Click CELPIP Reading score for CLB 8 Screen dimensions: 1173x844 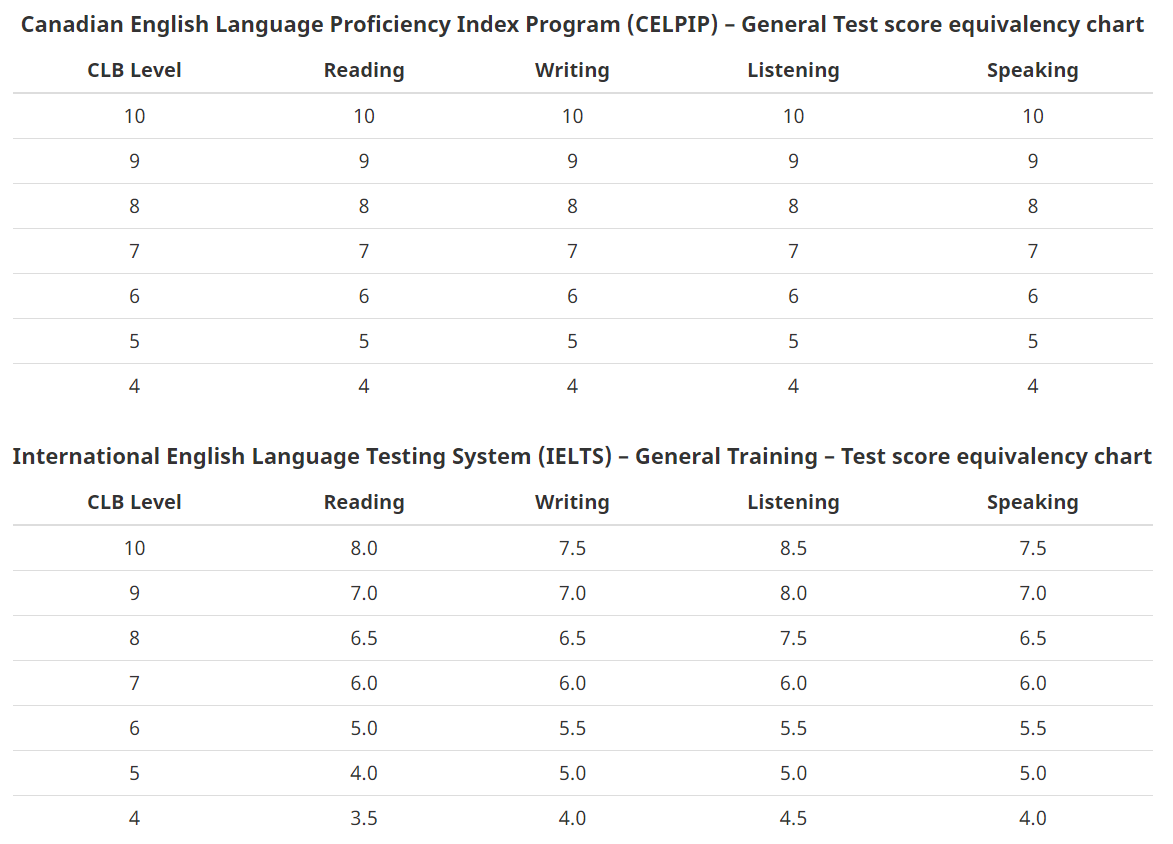click(x=364, y=207)
